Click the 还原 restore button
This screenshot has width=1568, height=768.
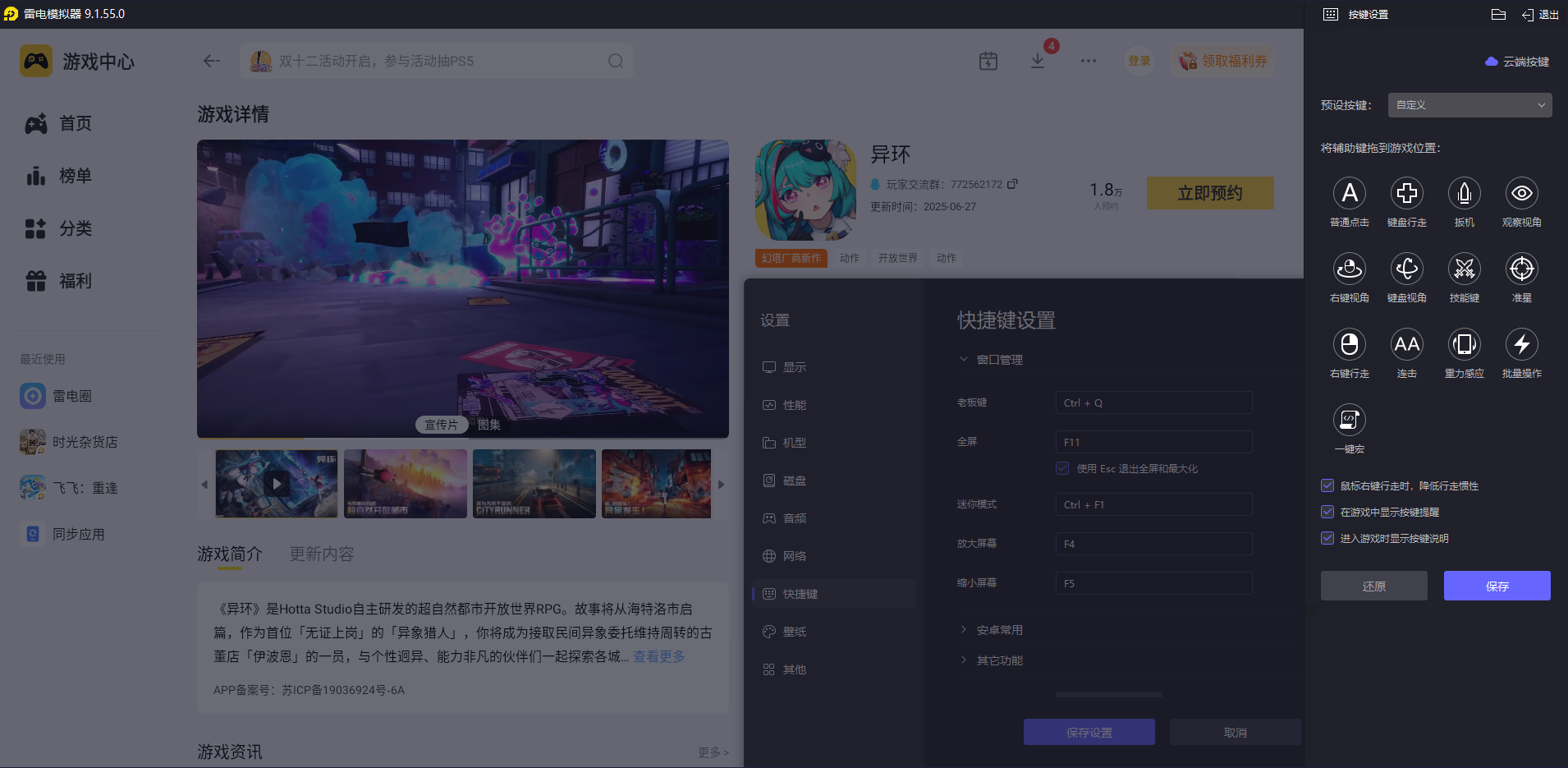1374,586
